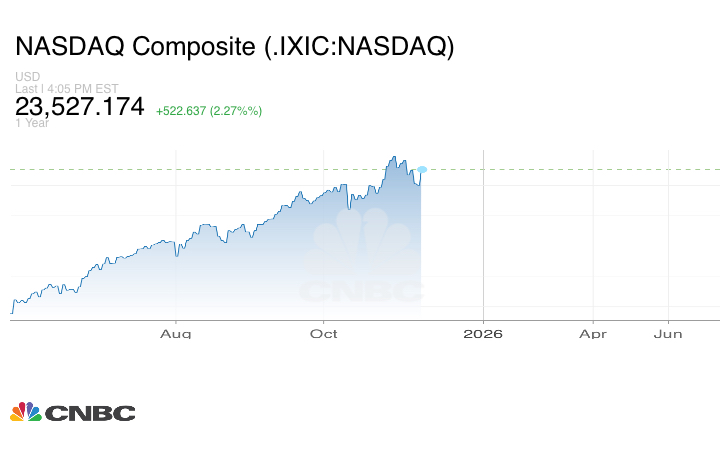The image size is (720, 450).
Task: Click the USD currency label
Action: 27,77
